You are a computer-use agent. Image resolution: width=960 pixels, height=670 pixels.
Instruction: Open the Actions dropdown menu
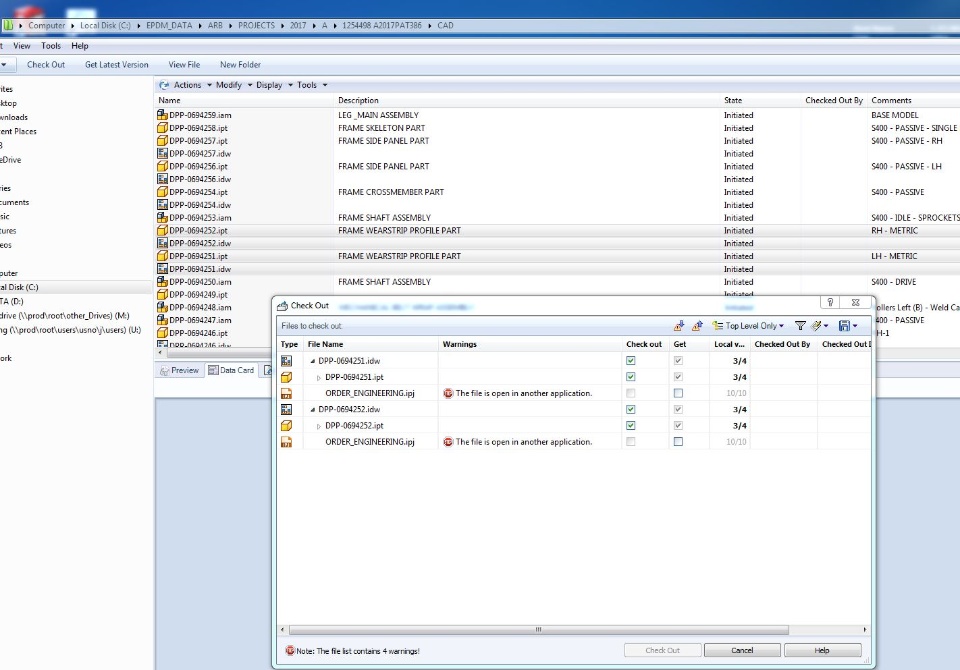click(x=192, y=85)
